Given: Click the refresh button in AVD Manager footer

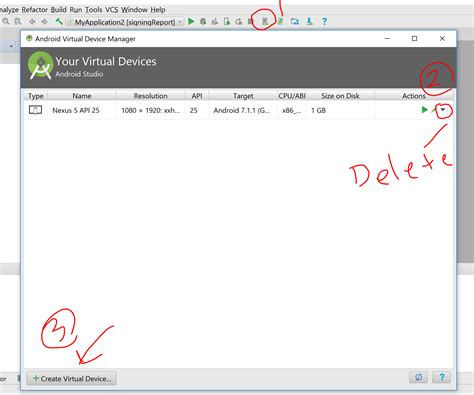Looking at the screenshot, I should (419, 377).
